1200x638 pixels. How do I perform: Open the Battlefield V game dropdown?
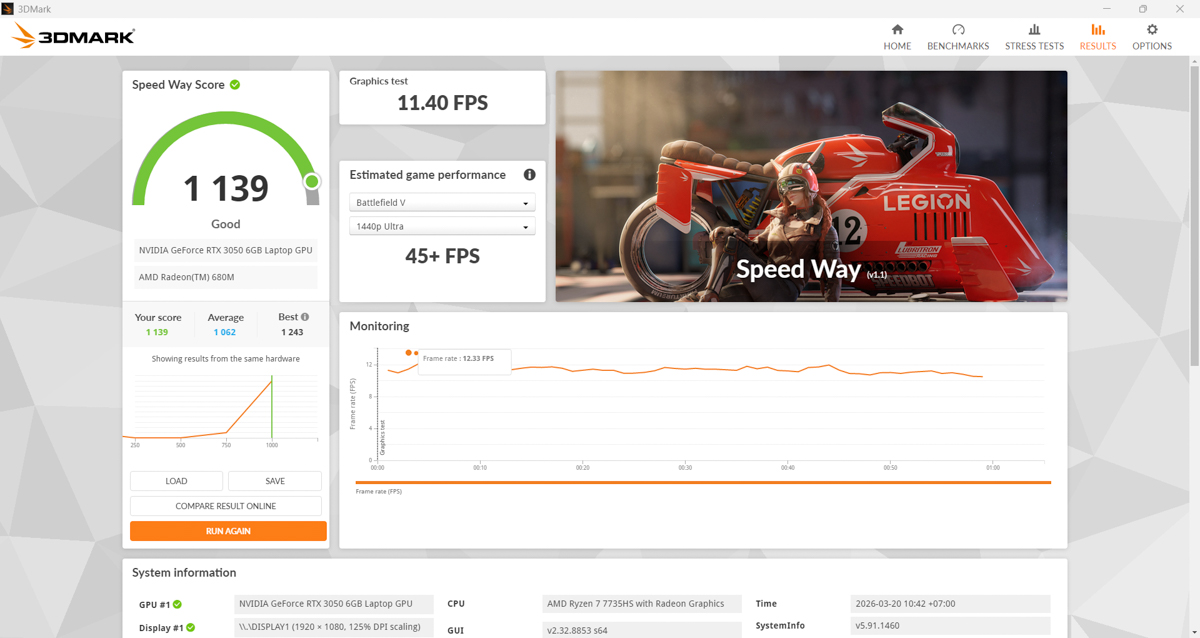(442, 201)
